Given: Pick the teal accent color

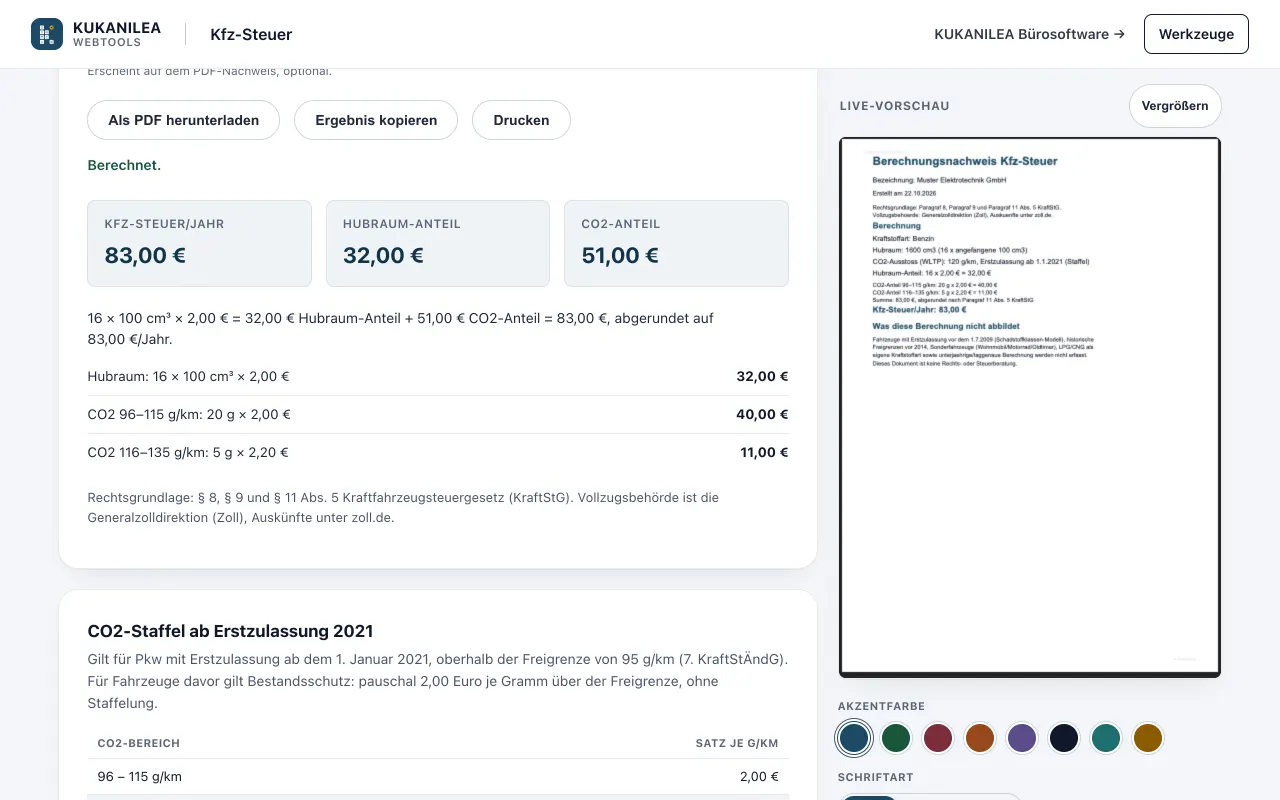Looking at the screenshot, I should click(1106, 738).
